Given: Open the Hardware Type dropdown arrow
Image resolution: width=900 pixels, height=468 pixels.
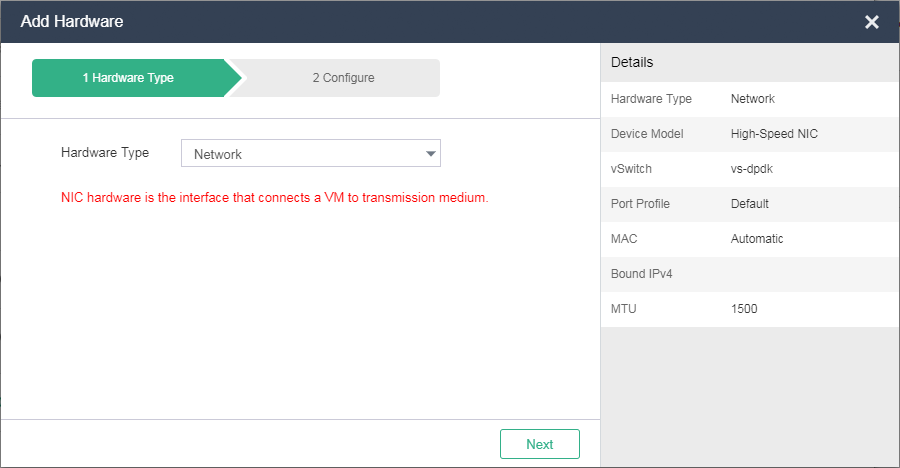Looking at the screenshot, I should [430, 153].
